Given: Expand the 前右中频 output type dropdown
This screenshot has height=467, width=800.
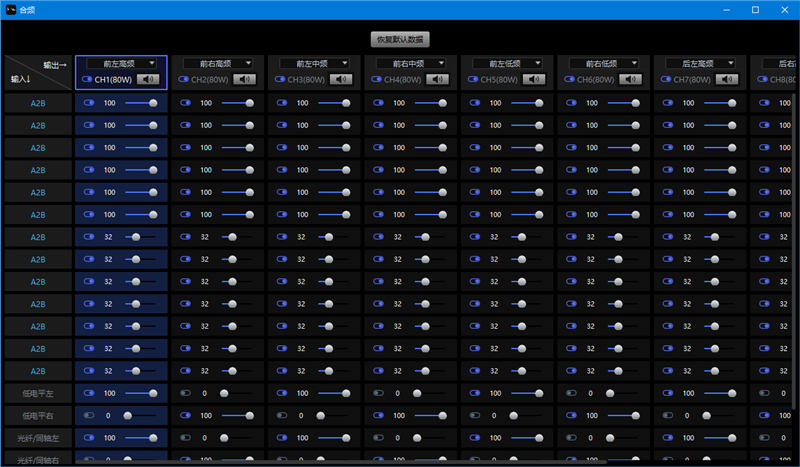Looking at the screenshot, I should [411, 63].
